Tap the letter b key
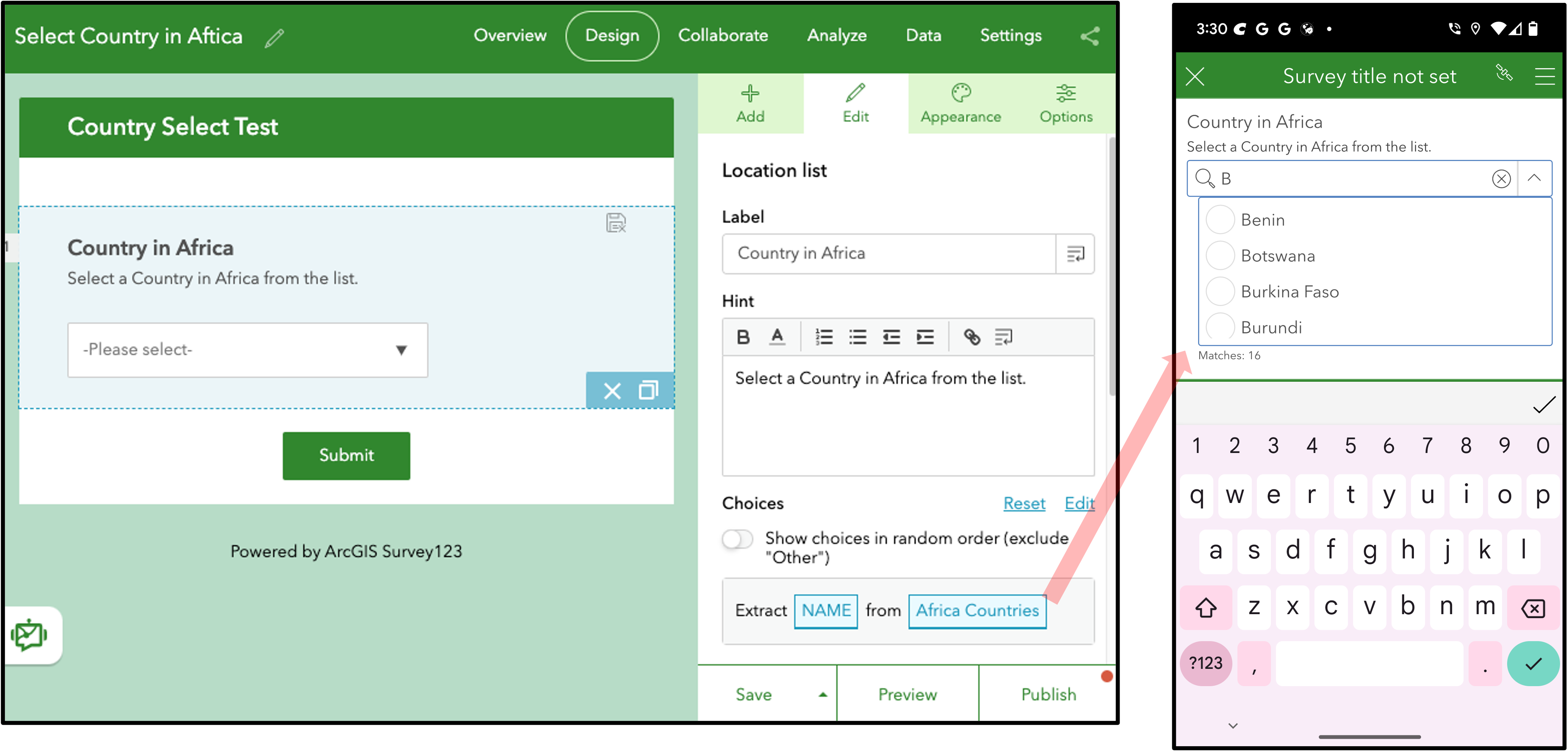The height and width of the screenshot is (751, 1568). pyautogui.click(x=1407, y=607)
